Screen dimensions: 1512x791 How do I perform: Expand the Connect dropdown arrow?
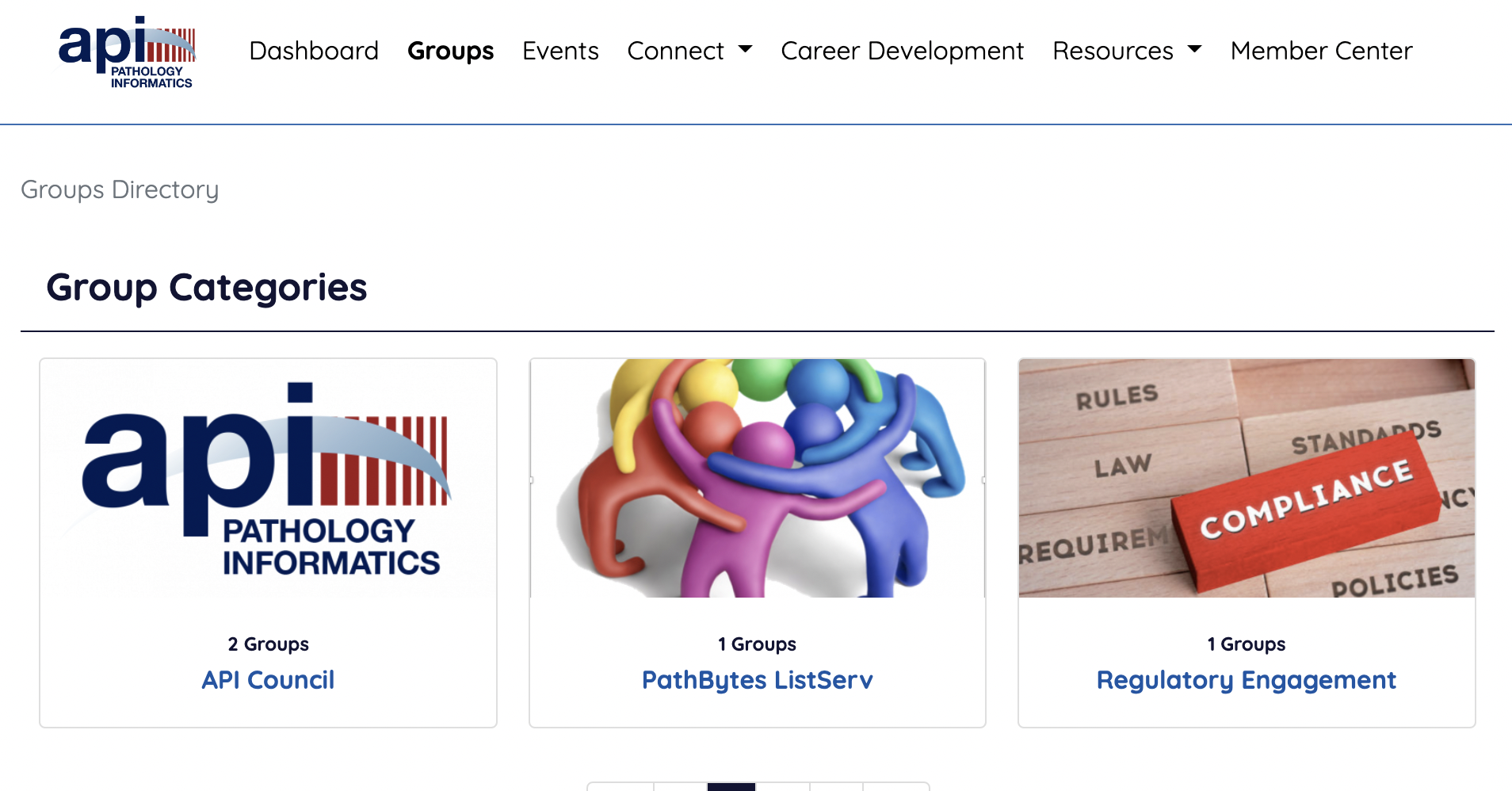745,49
